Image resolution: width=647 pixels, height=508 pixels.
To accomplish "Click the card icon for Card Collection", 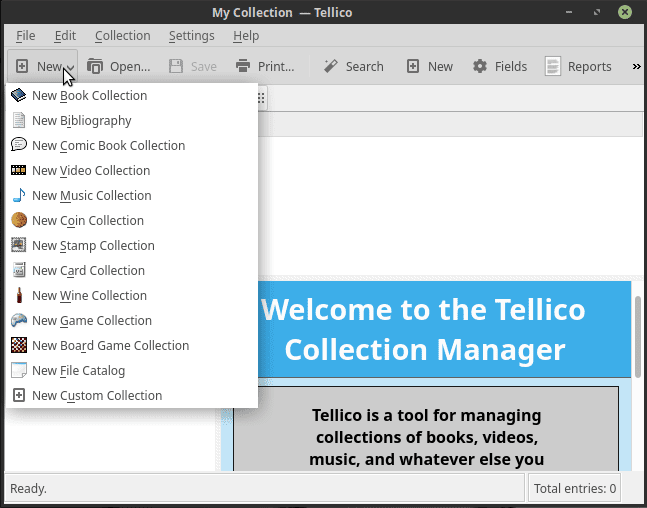I will (19, 270).
